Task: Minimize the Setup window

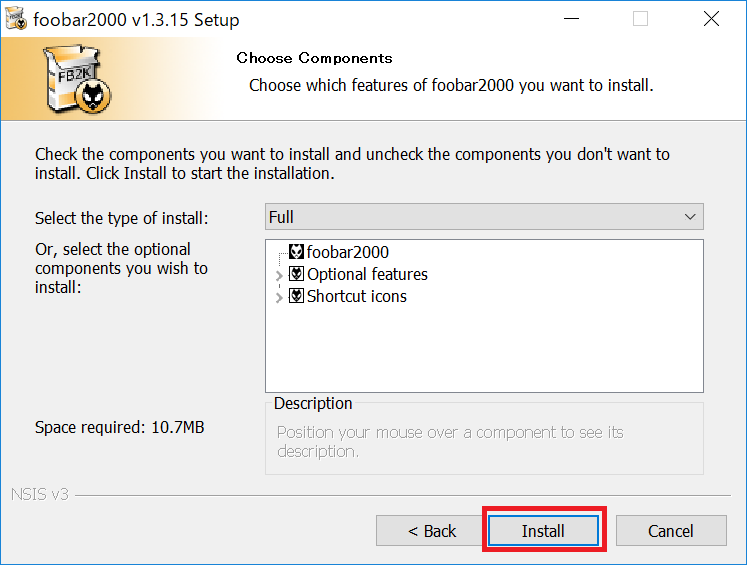Action: (x=571, y=19)
